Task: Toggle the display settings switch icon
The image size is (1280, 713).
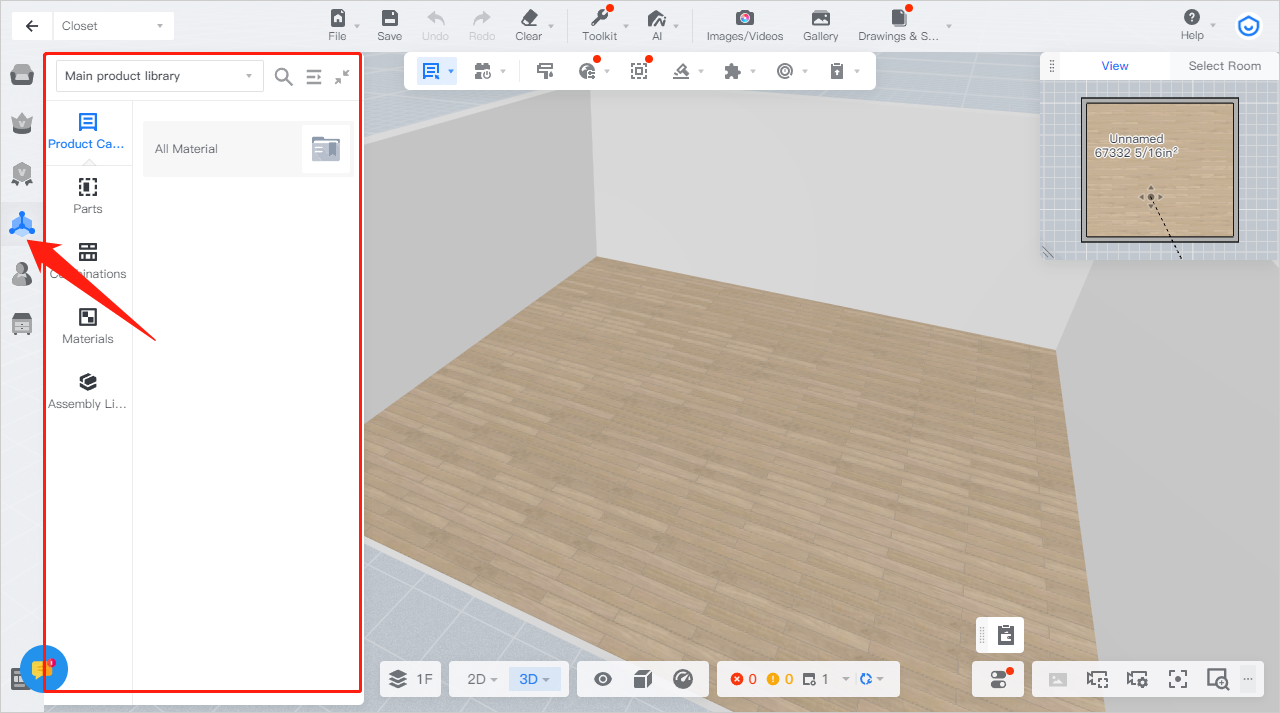Action: coord(998,680)
